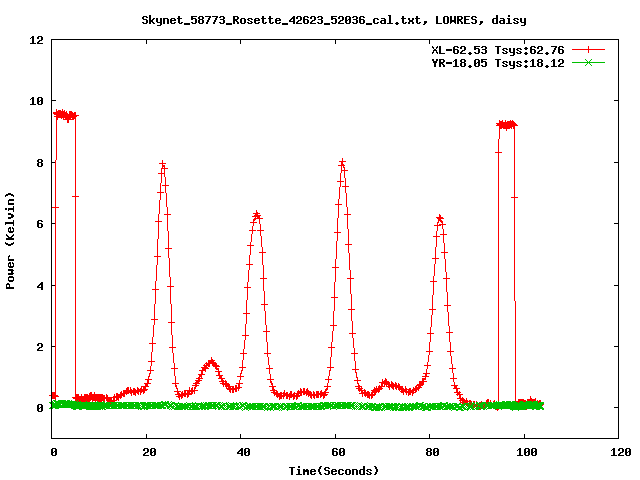Click the x-axis tick label 40
This screenshot has width=640, height=480.
tap(244, 452)
